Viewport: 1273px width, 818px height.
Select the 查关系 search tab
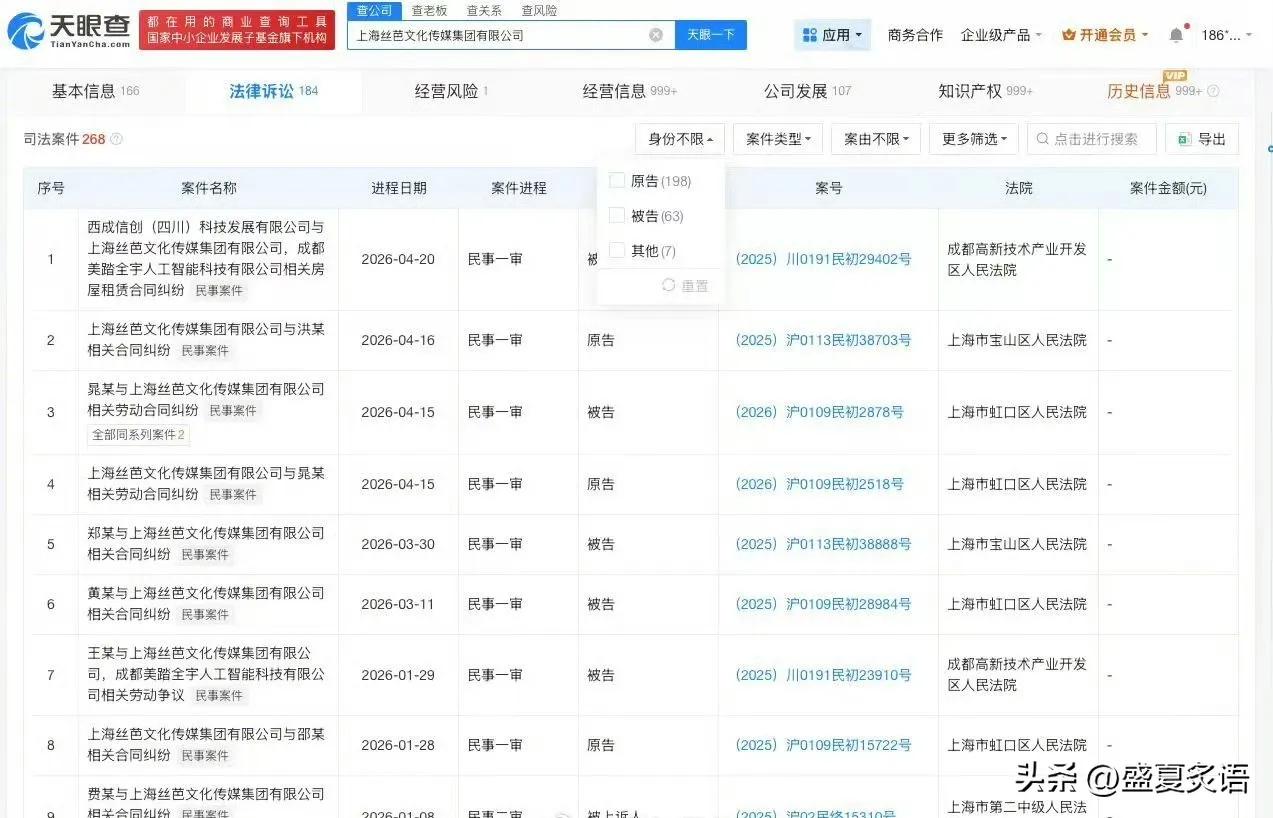click(484, 10)
